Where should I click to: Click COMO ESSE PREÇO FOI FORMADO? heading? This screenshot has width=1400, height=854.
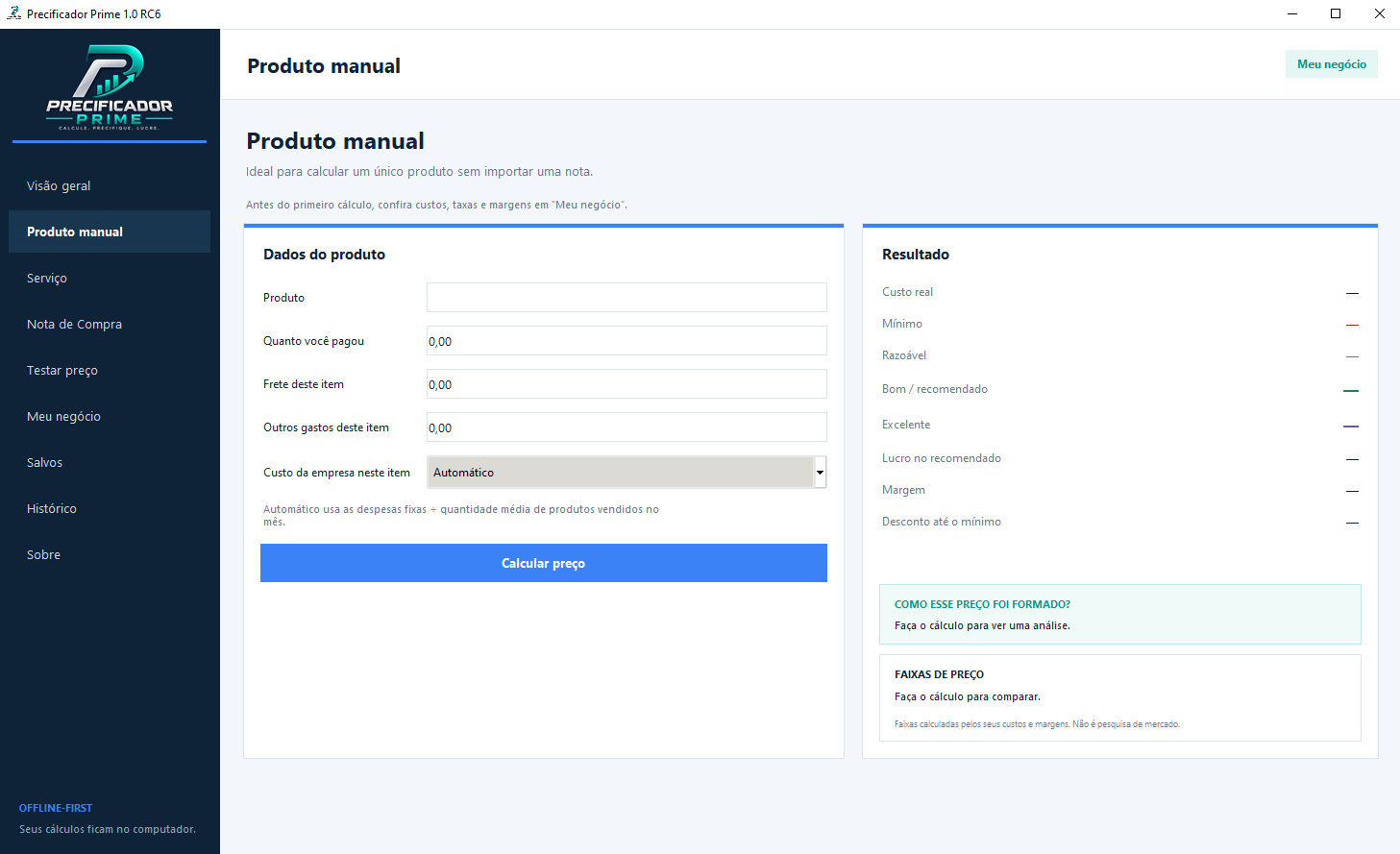coord(982,604)
